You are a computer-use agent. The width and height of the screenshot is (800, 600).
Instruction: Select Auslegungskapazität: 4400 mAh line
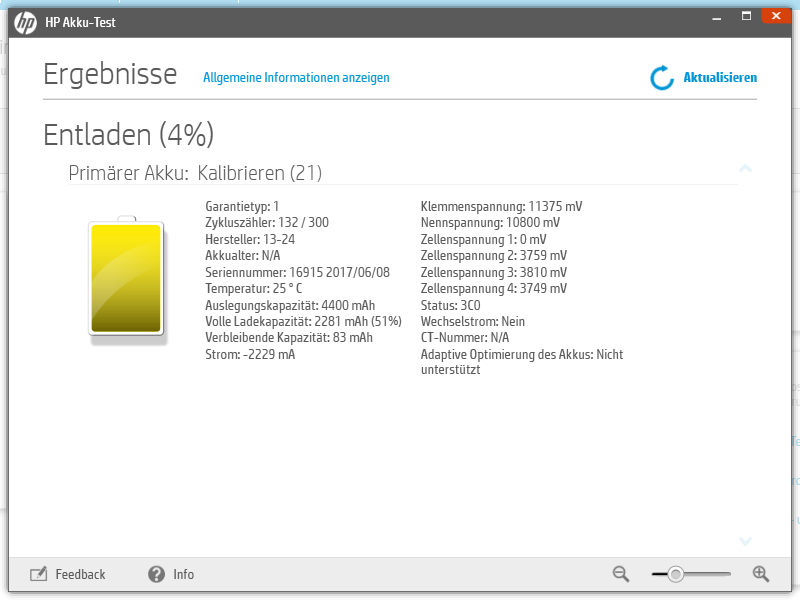(x=290, y=305)
